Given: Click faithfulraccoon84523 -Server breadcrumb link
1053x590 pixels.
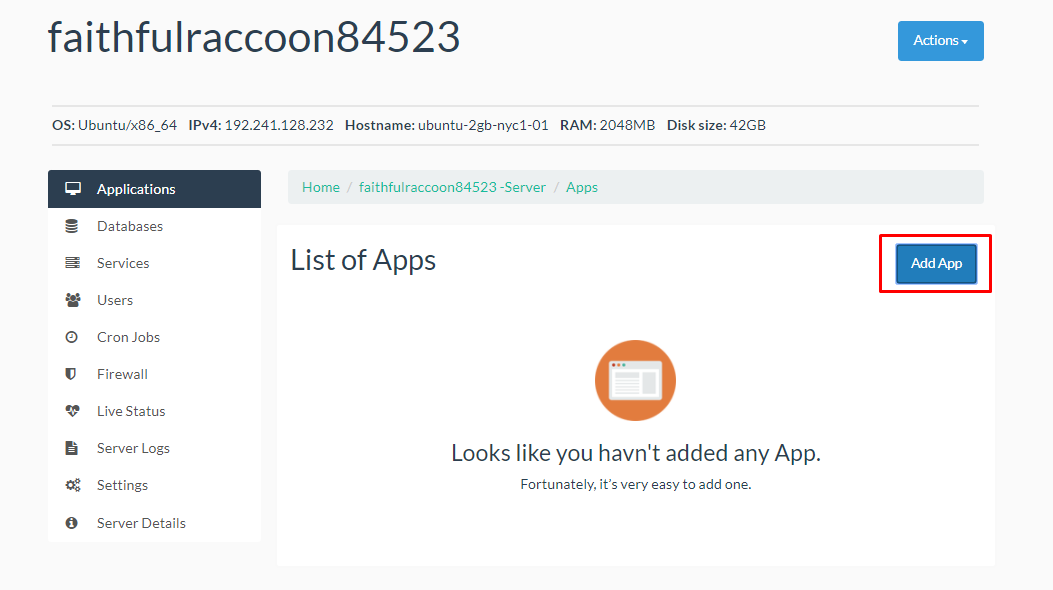Looking at the screenshot, I should tap(452, 186).
